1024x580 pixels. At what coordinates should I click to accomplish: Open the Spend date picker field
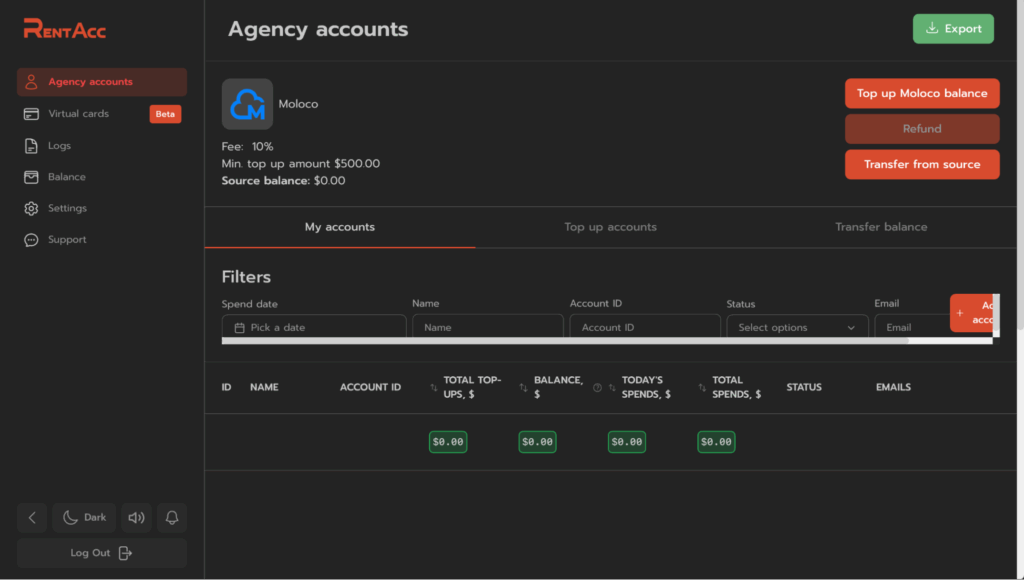tap(314, 327)
